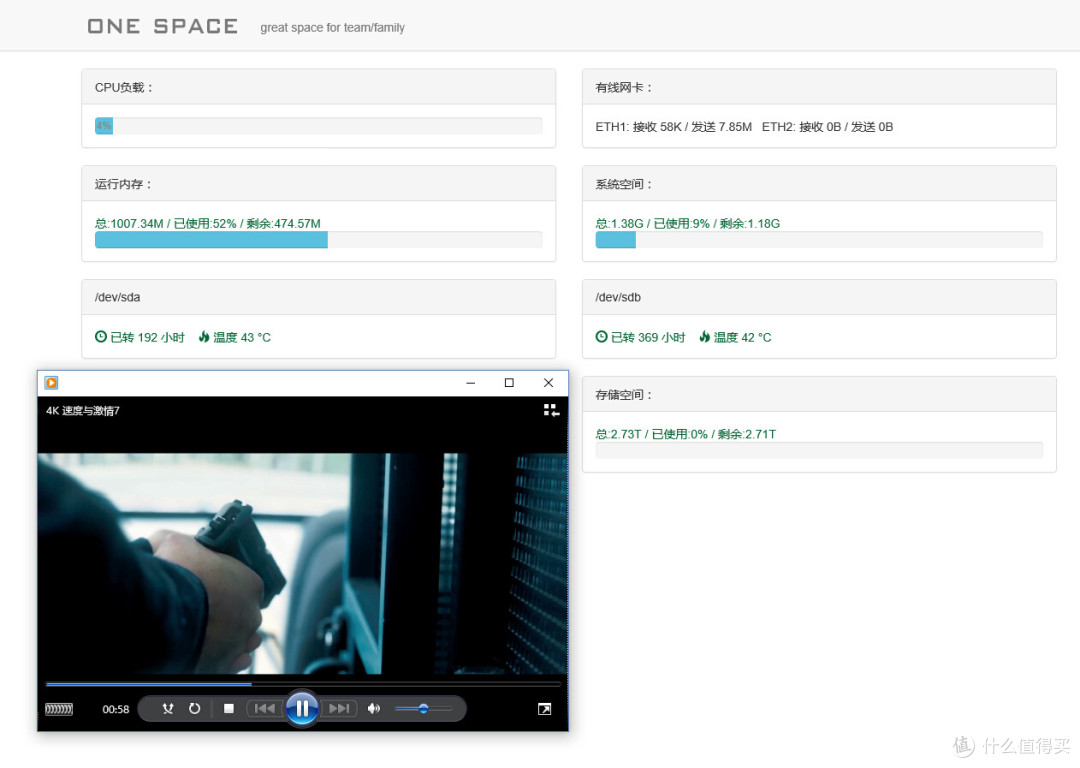
Task: Toggle shuffle mode in the media player
Action: (167, 708)
